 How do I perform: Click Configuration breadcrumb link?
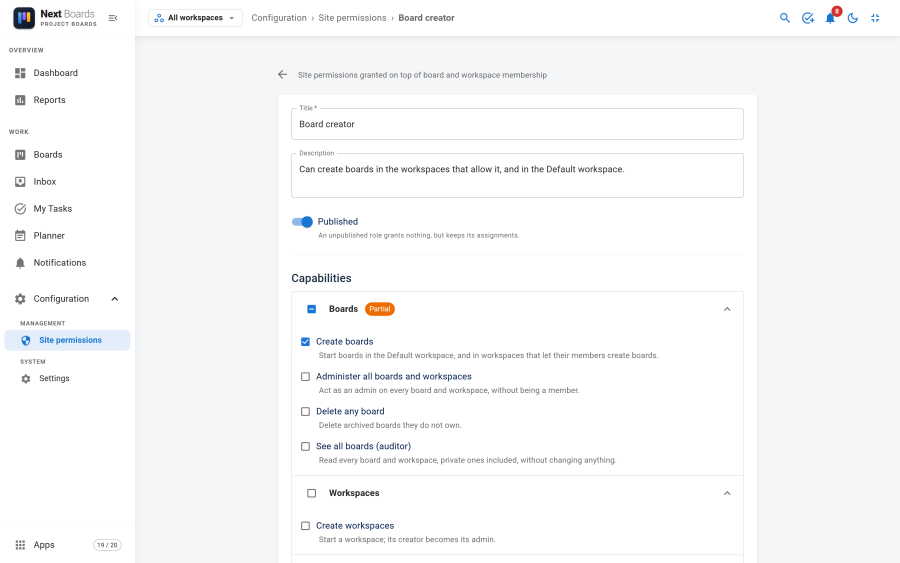tap(279, 18)
